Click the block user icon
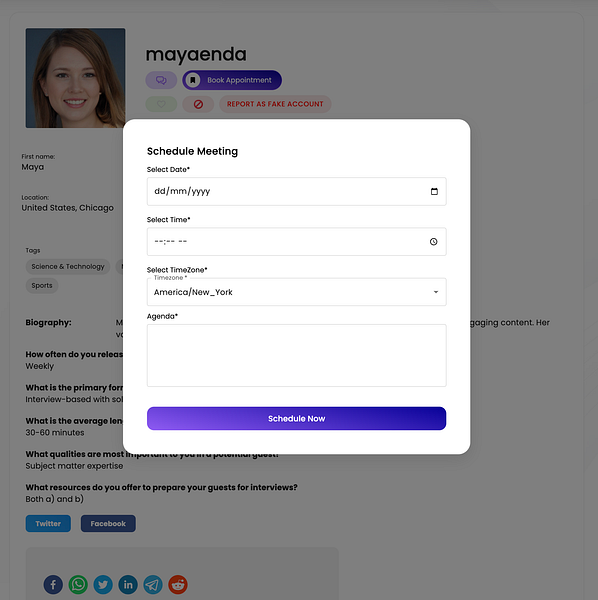Viewport: 598px width, 600px height. [198, 104]
